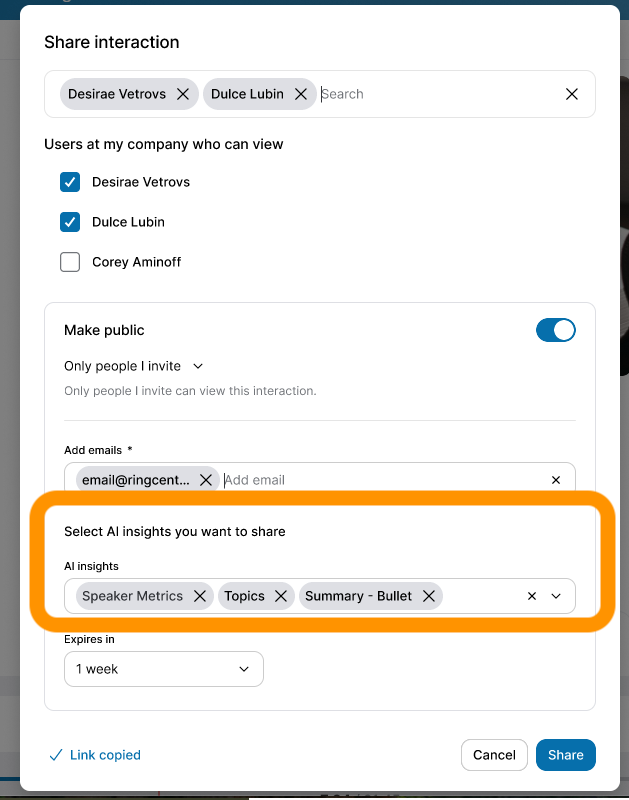Remove the Summary - Bullet insight chip
Image resolution: width=629 pixels, height=800 pixels.
428,595
